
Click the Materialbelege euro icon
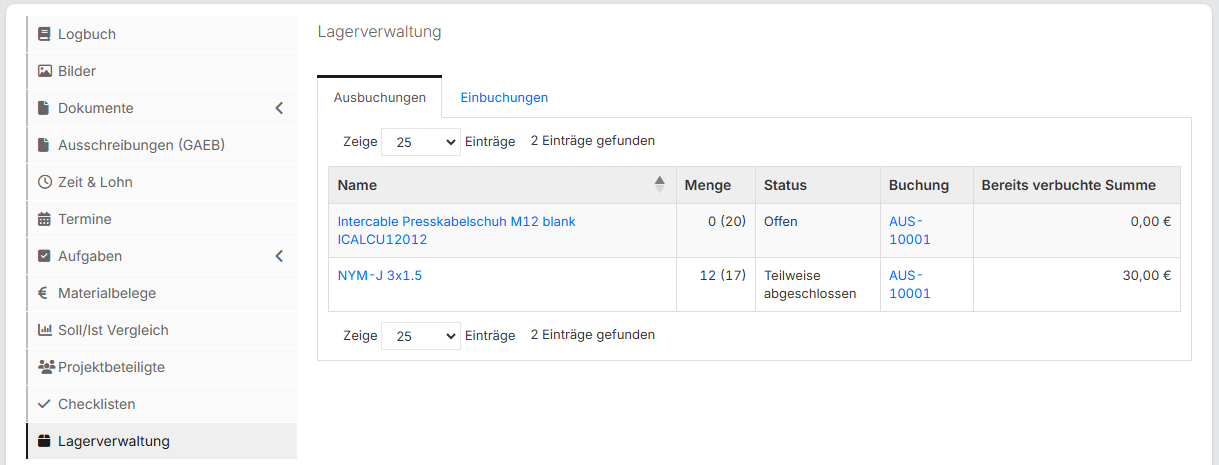(x=44, y=293)
